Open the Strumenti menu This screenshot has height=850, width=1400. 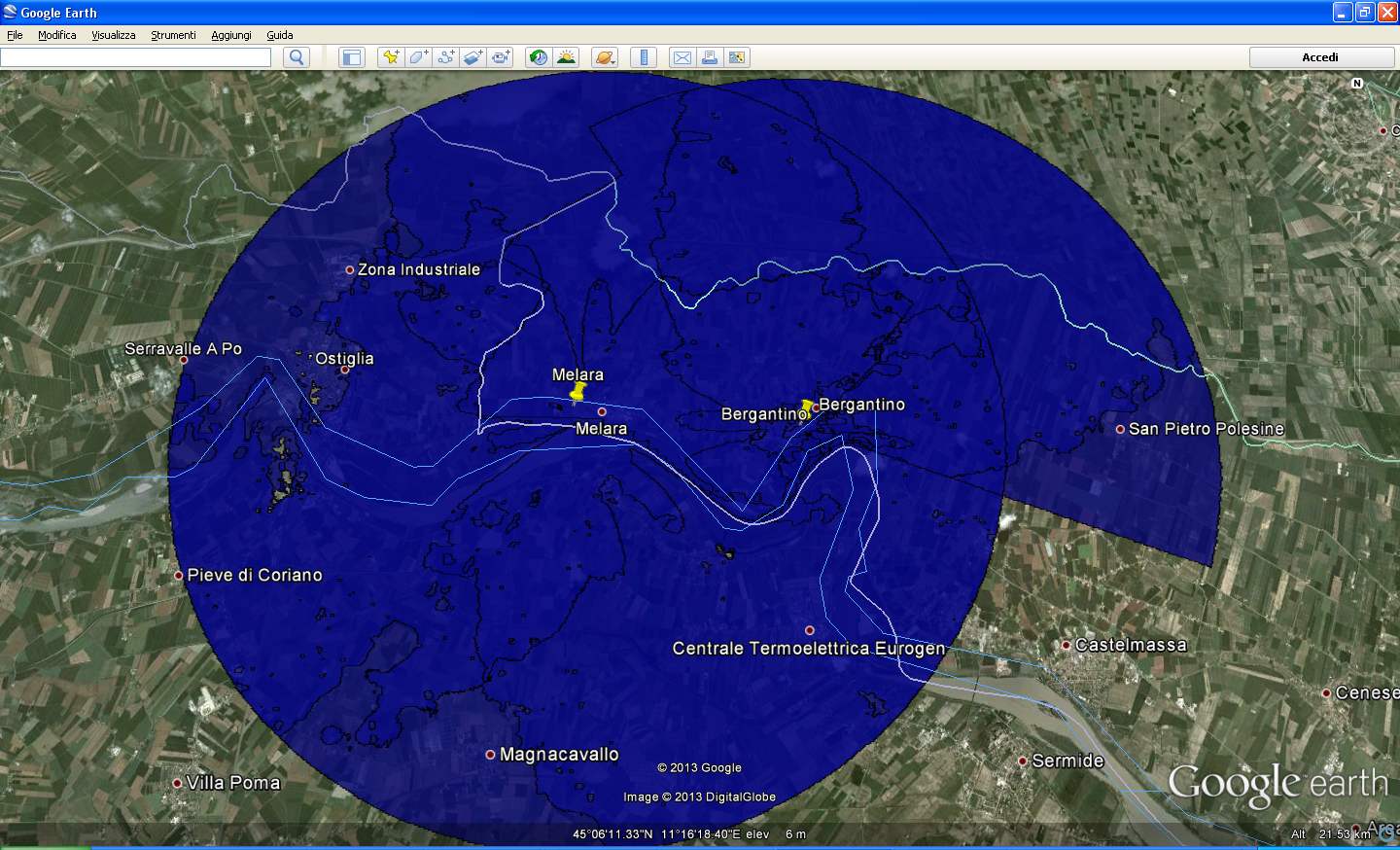click(173, 35)
